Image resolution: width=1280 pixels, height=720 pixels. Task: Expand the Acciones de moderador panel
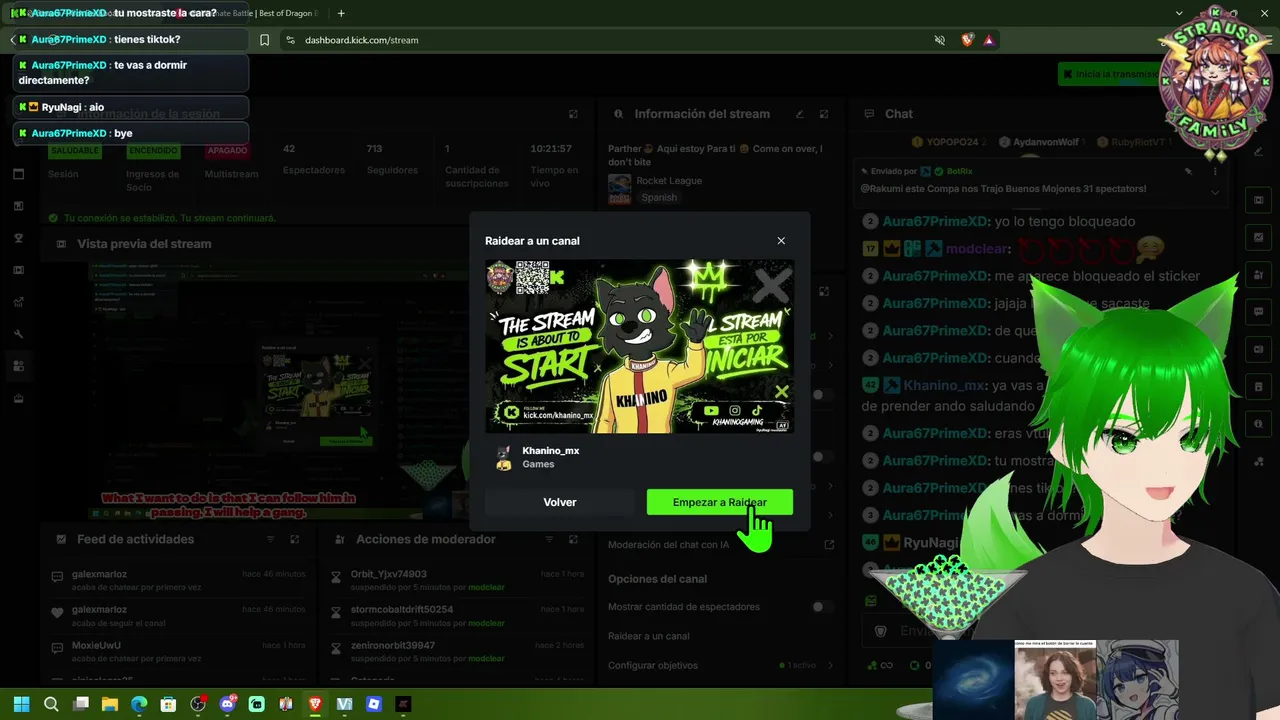(573, 539)
